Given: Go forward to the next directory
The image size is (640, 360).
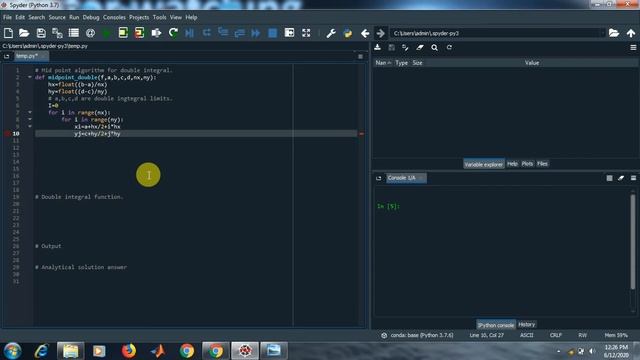Looking at the screenshot, I should pyautogui.click(x=380, y=33).
